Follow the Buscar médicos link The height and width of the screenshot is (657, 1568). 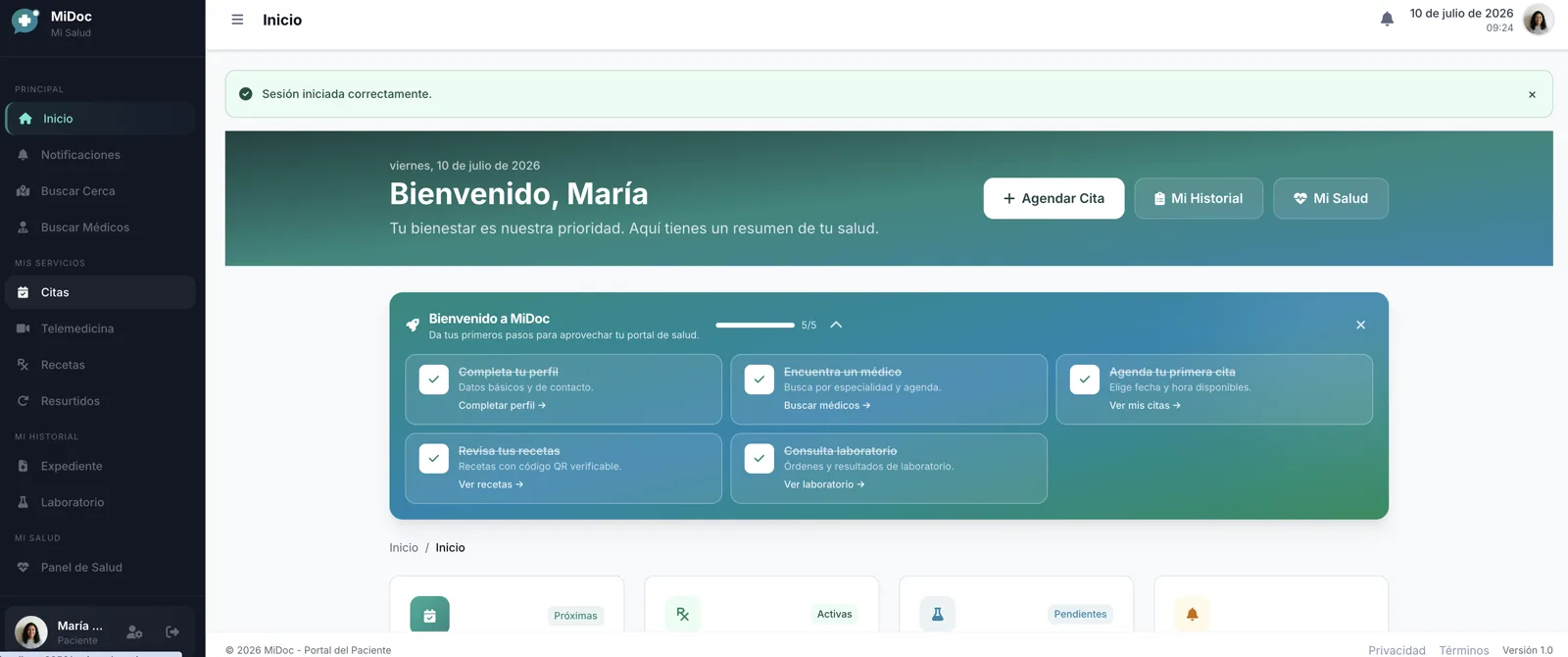pyautogui.click(x=827, y=405)
